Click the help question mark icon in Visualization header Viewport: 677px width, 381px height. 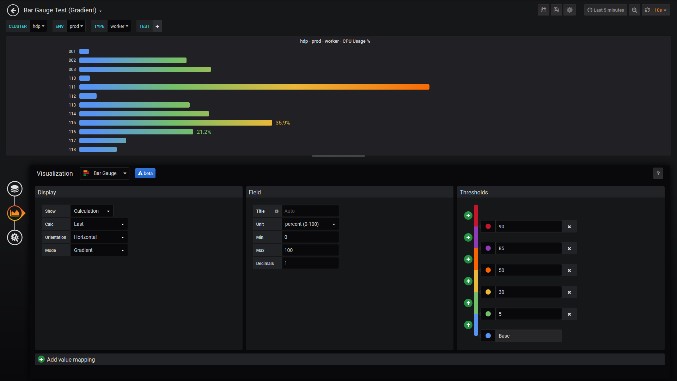tap(658, 173)
